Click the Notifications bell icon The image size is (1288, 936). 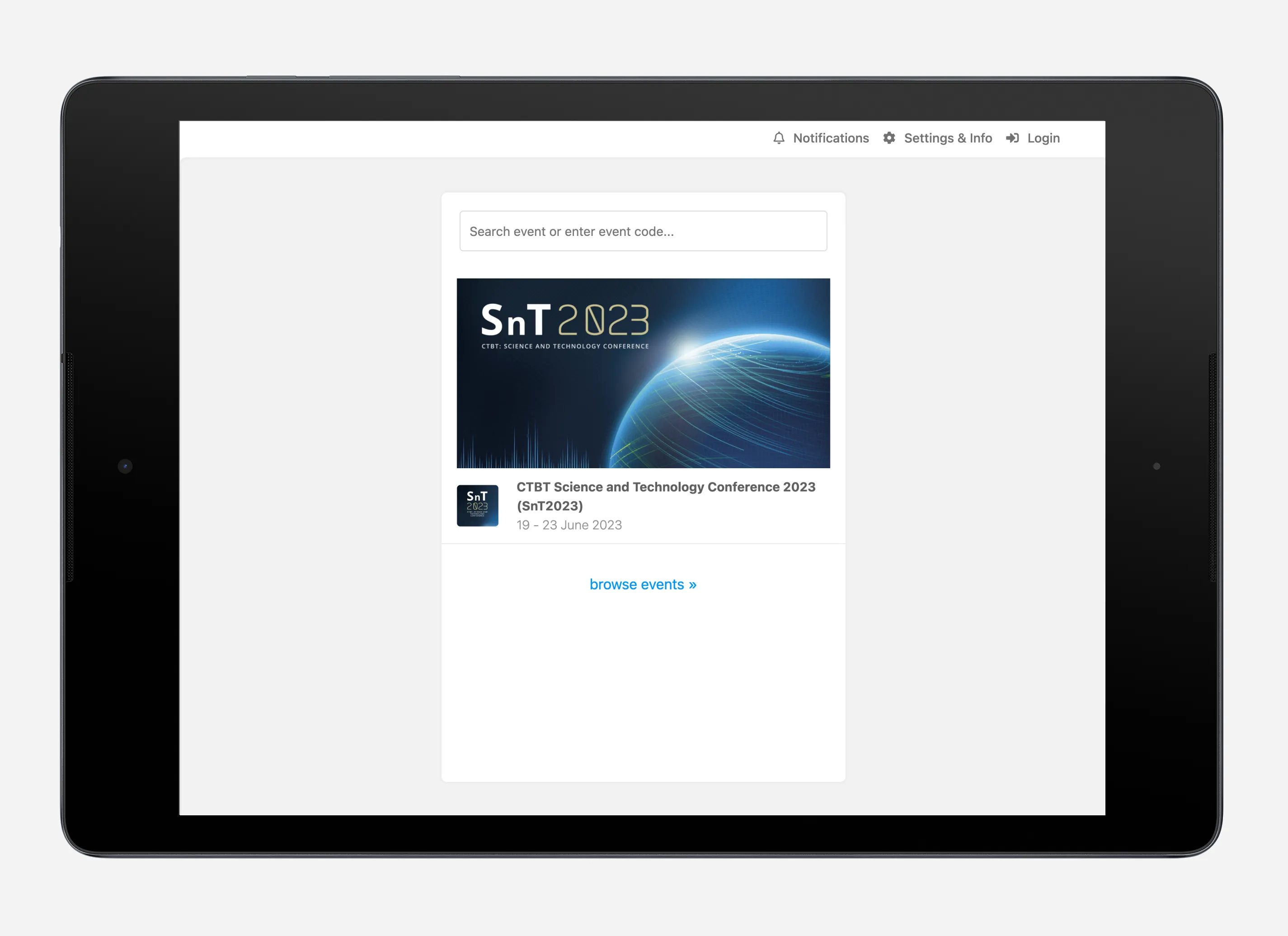(779, 138)
